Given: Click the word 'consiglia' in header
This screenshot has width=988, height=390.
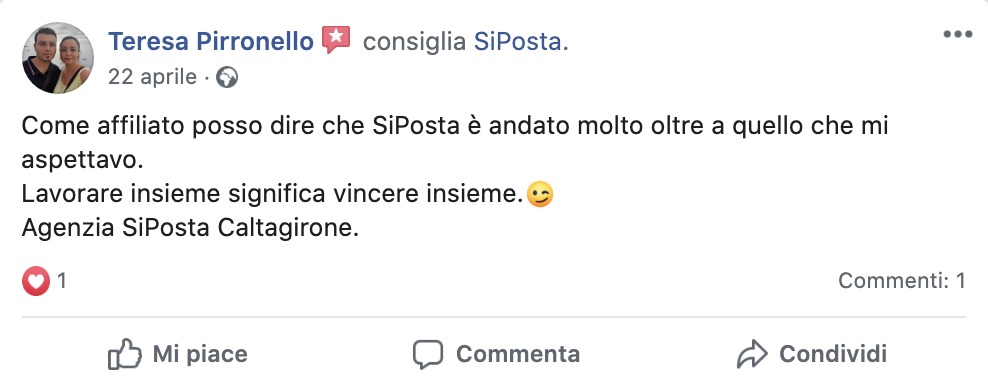Looking at the screenshot, I should [415, 42].
